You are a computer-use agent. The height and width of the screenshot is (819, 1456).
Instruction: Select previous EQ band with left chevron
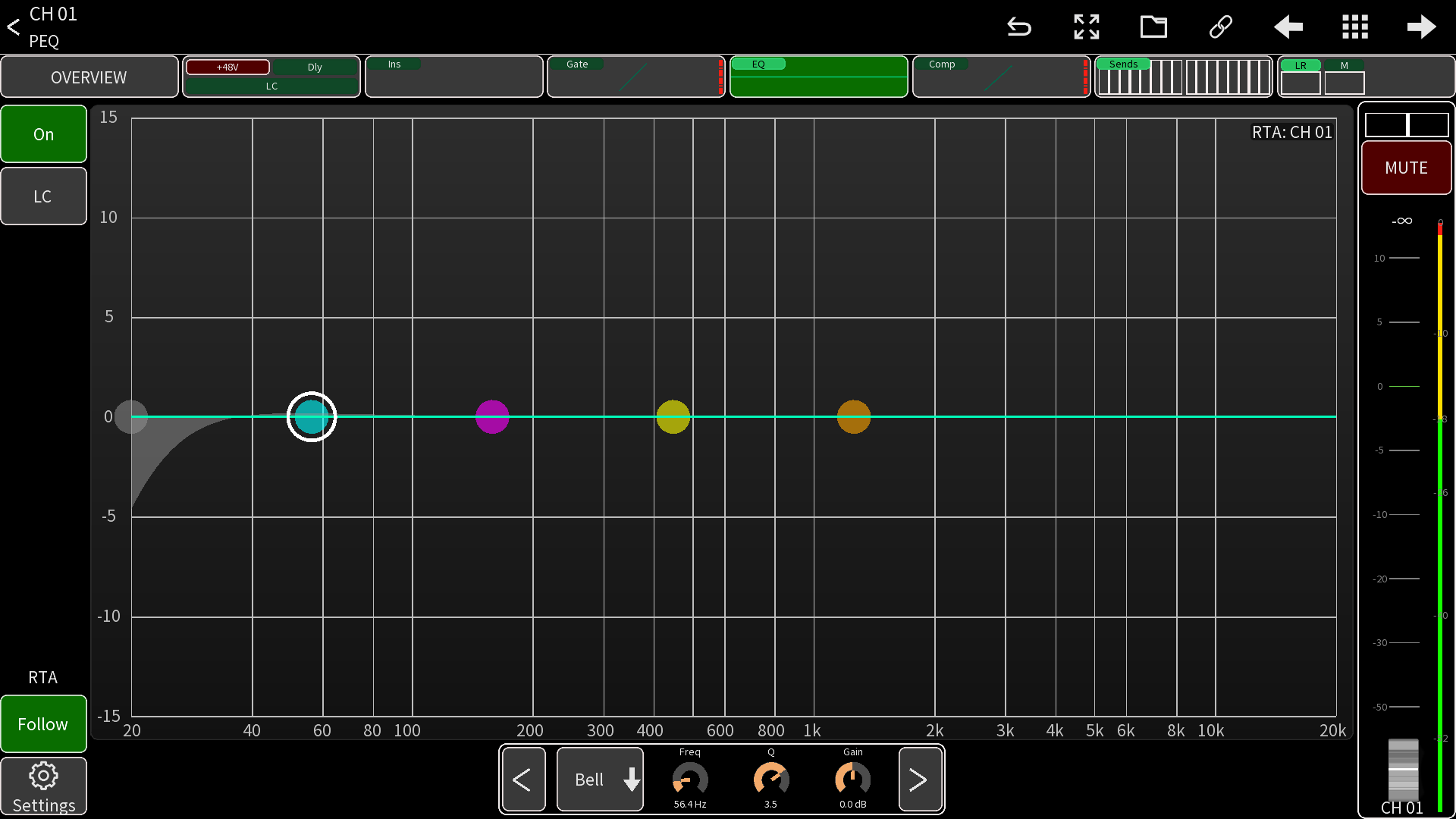pyautogui.click(x=523, y=779)
